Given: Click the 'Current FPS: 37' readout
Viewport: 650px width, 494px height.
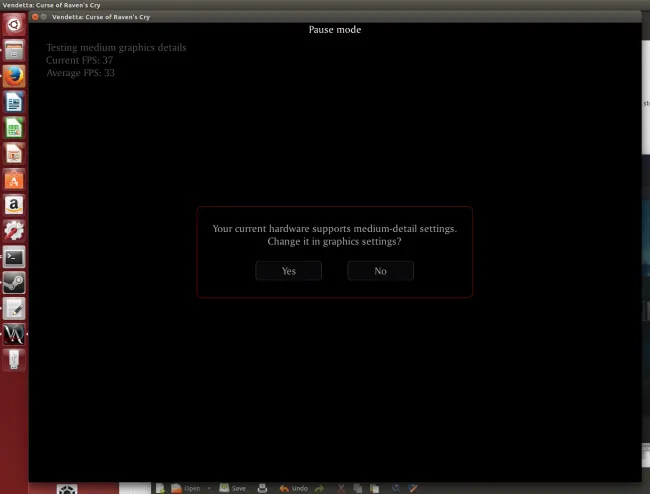Looking at the screenshot, I should click(79, 61).
